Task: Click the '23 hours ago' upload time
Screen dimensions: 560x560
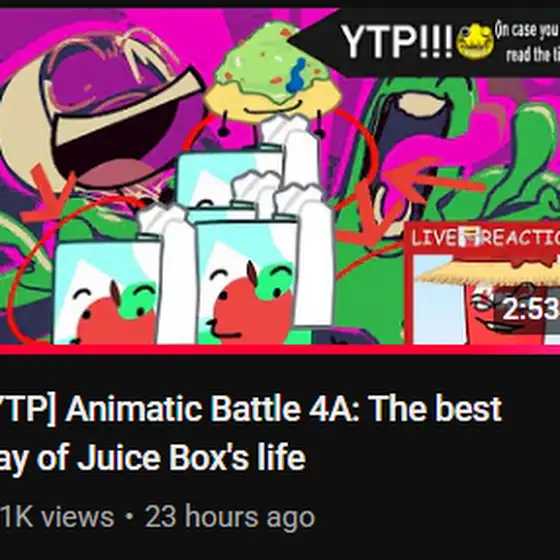Action: [230, 517]
